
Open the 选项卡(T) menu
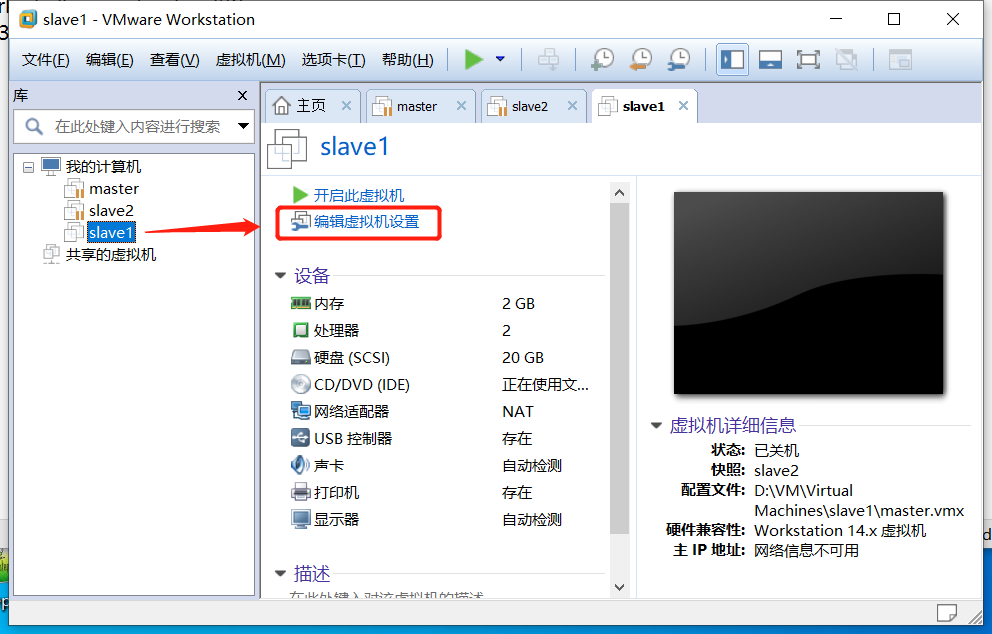[333, 60]
